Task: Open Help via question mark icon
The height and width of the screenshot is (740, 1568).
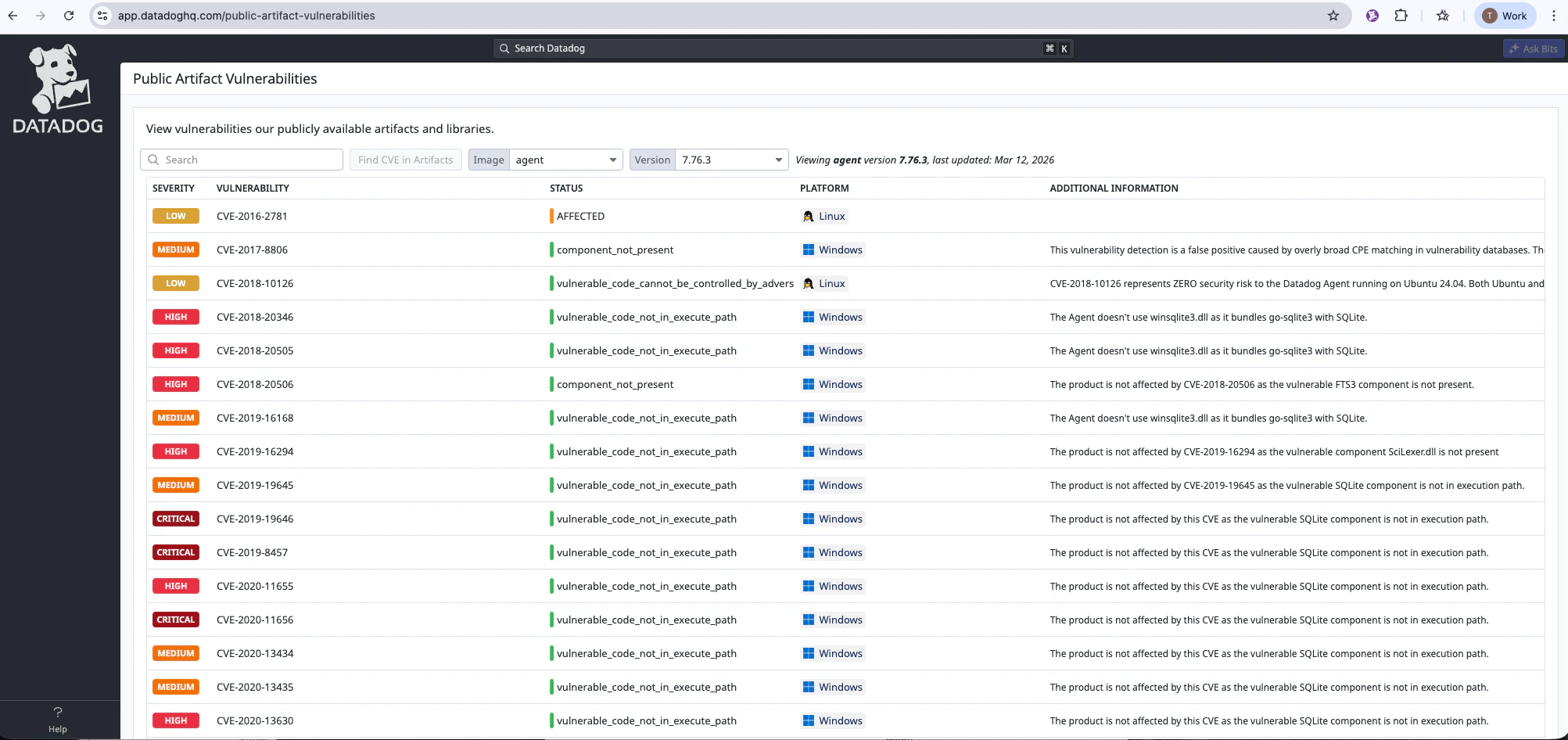Action: tap(58, 713)
